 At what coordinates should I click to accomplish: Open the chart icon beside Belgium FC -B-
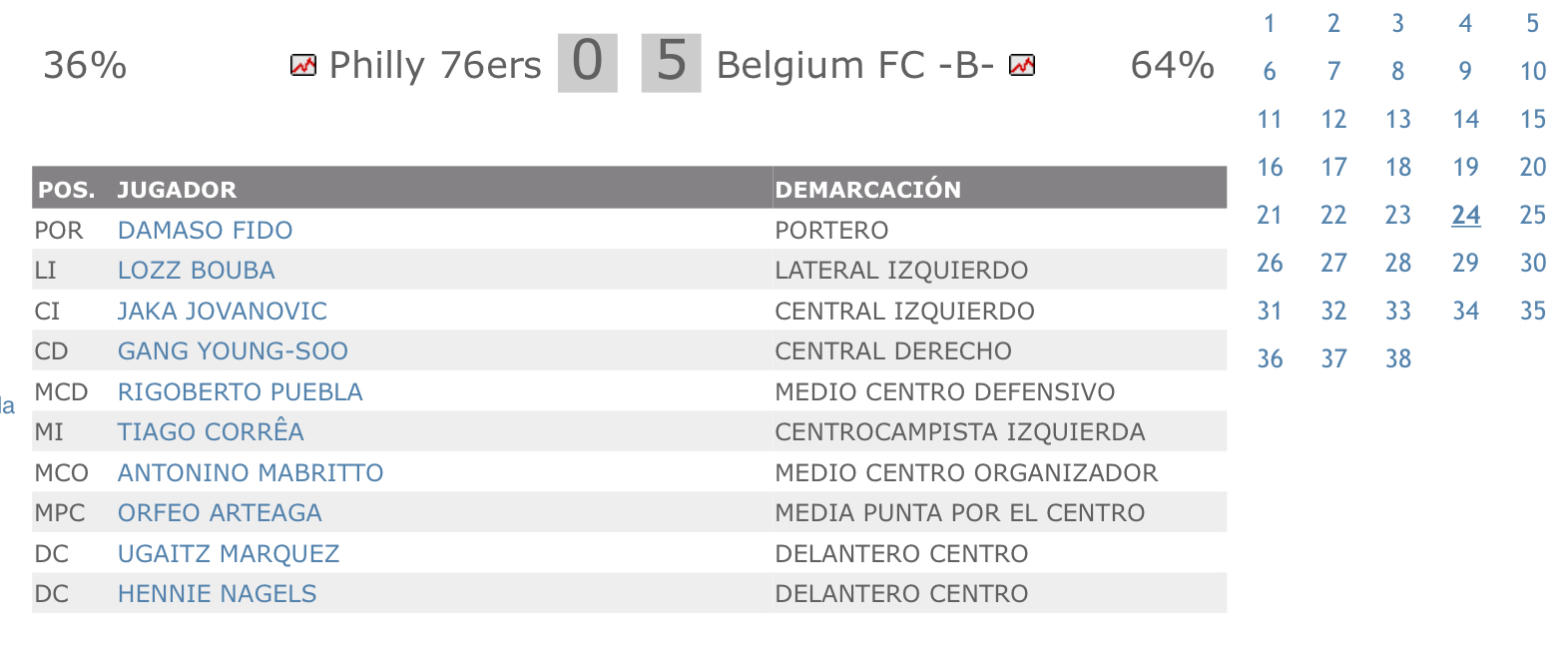click(x=1022, y=66)
